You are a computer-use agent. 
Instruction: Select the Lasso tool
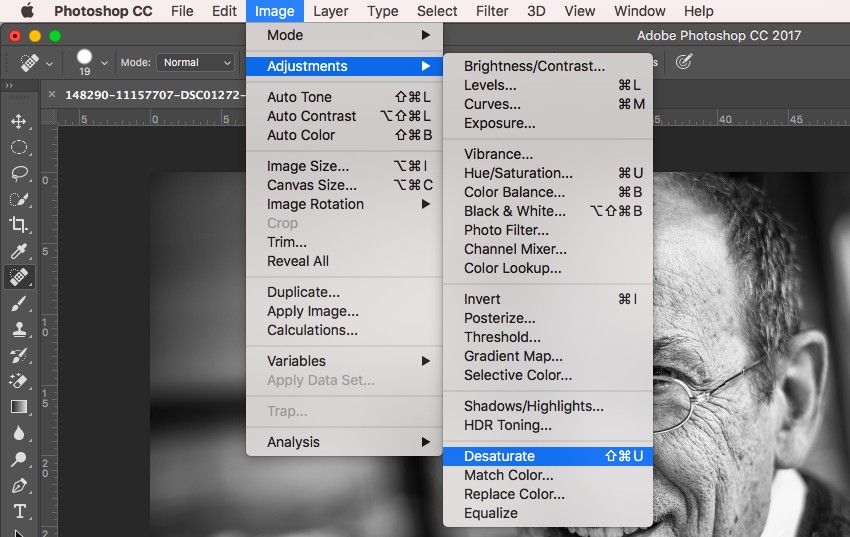(19, 173)
